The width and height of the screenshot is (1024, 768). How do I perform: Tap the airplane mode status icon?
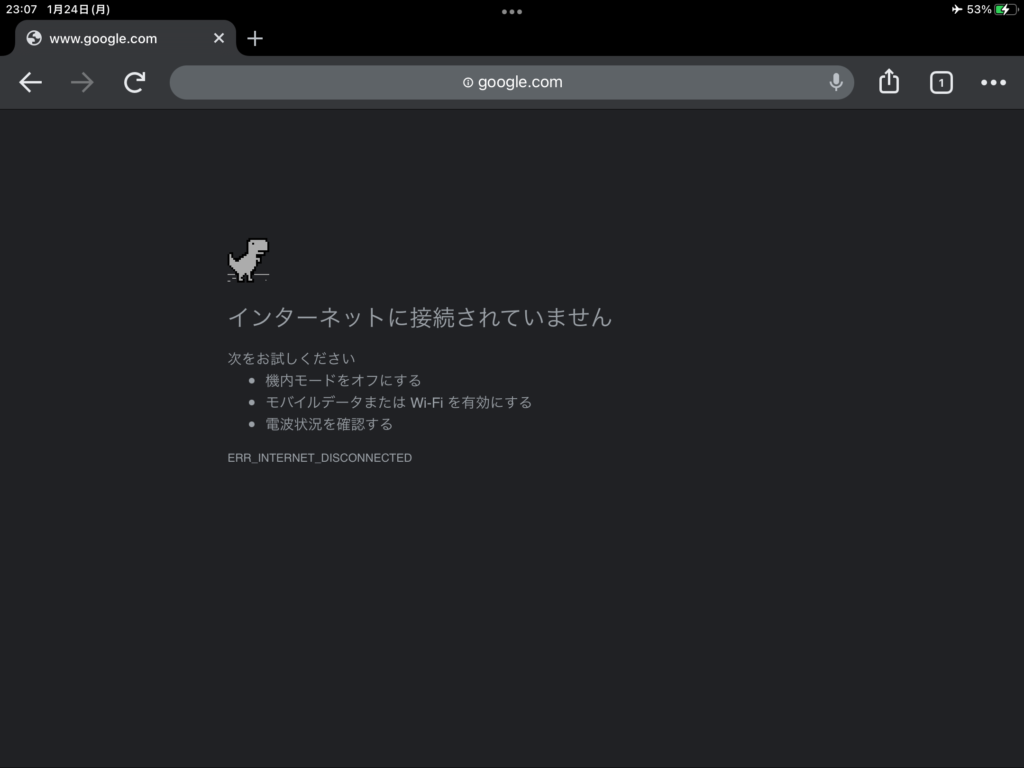pyautogui.click(x=956, y=10)
